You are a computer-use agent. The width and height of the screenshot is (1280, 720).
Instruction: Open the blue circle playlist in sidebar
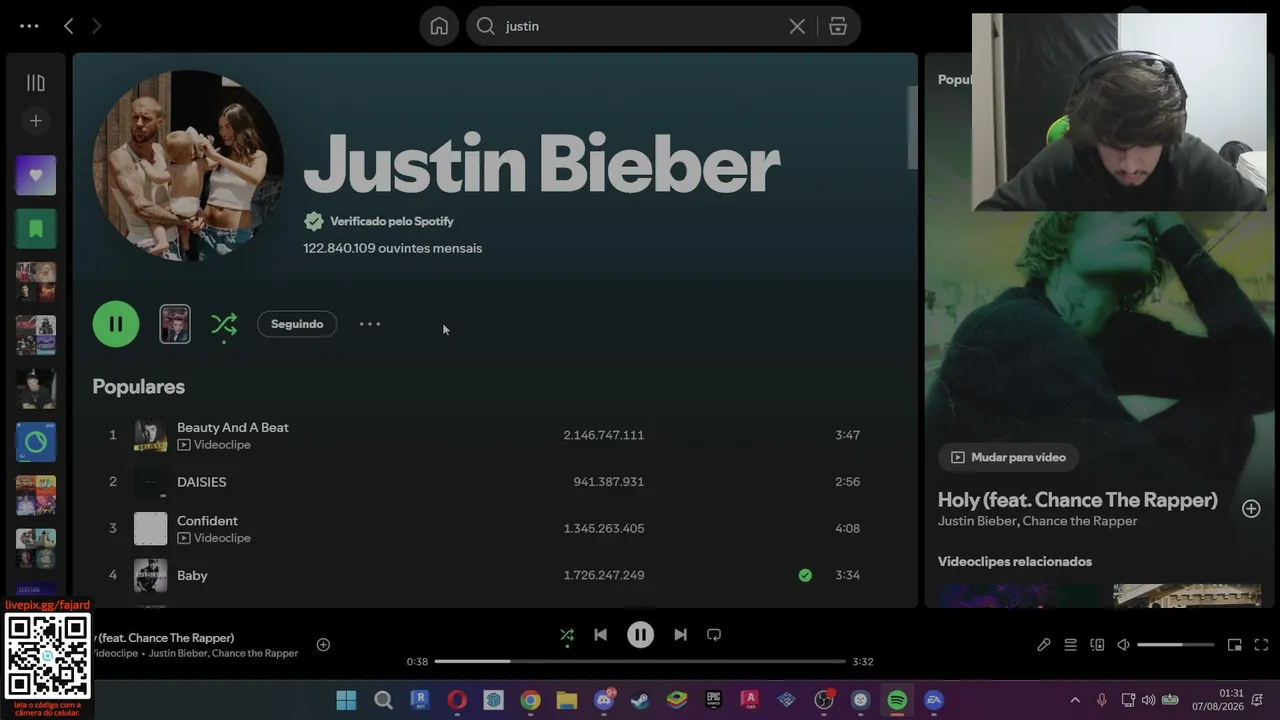(x=36, y=442)
